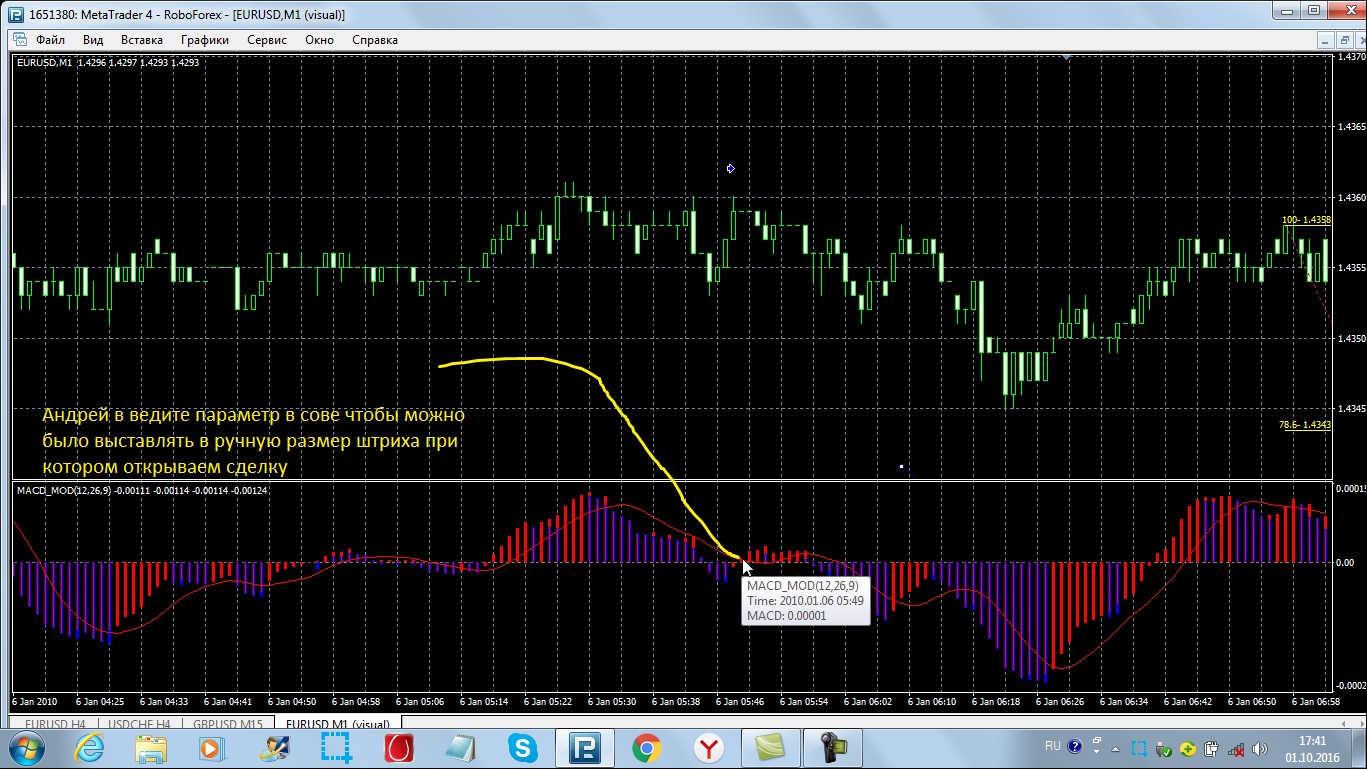Switch to the EURUSD,H4 chart tab
This screenshot has height=769, width=1367.
click(x=55, y=723)
